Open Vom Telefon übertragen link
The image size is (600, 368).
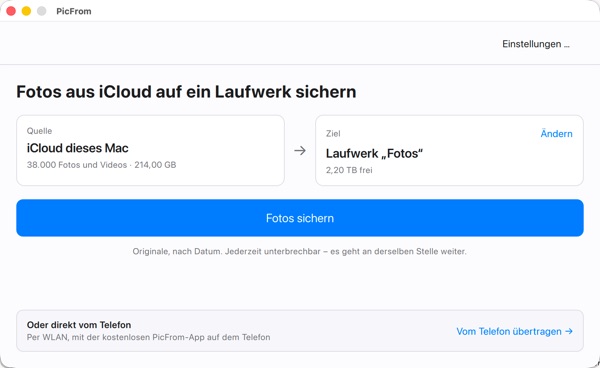click(514, 331)
